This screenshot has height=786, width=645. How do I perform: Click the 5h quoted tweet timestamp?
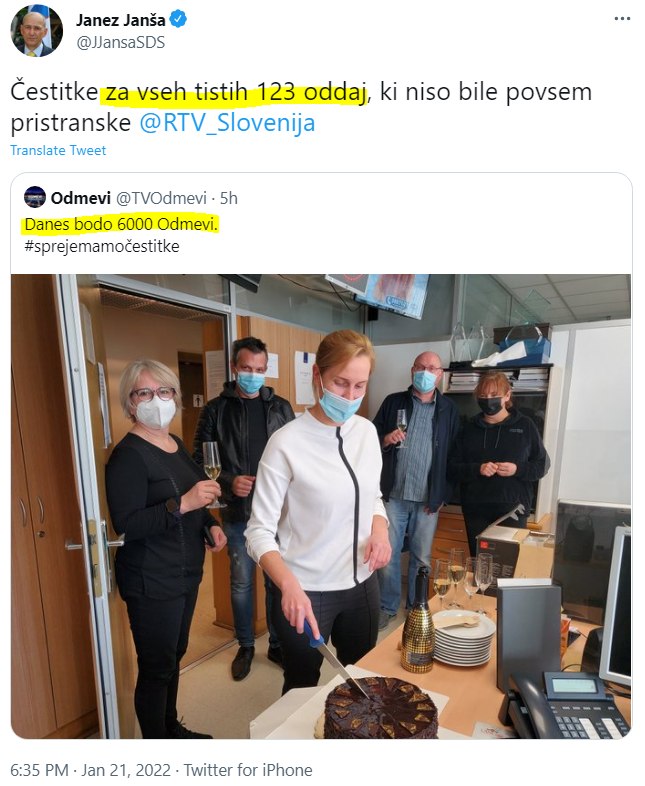click(229, 198)
